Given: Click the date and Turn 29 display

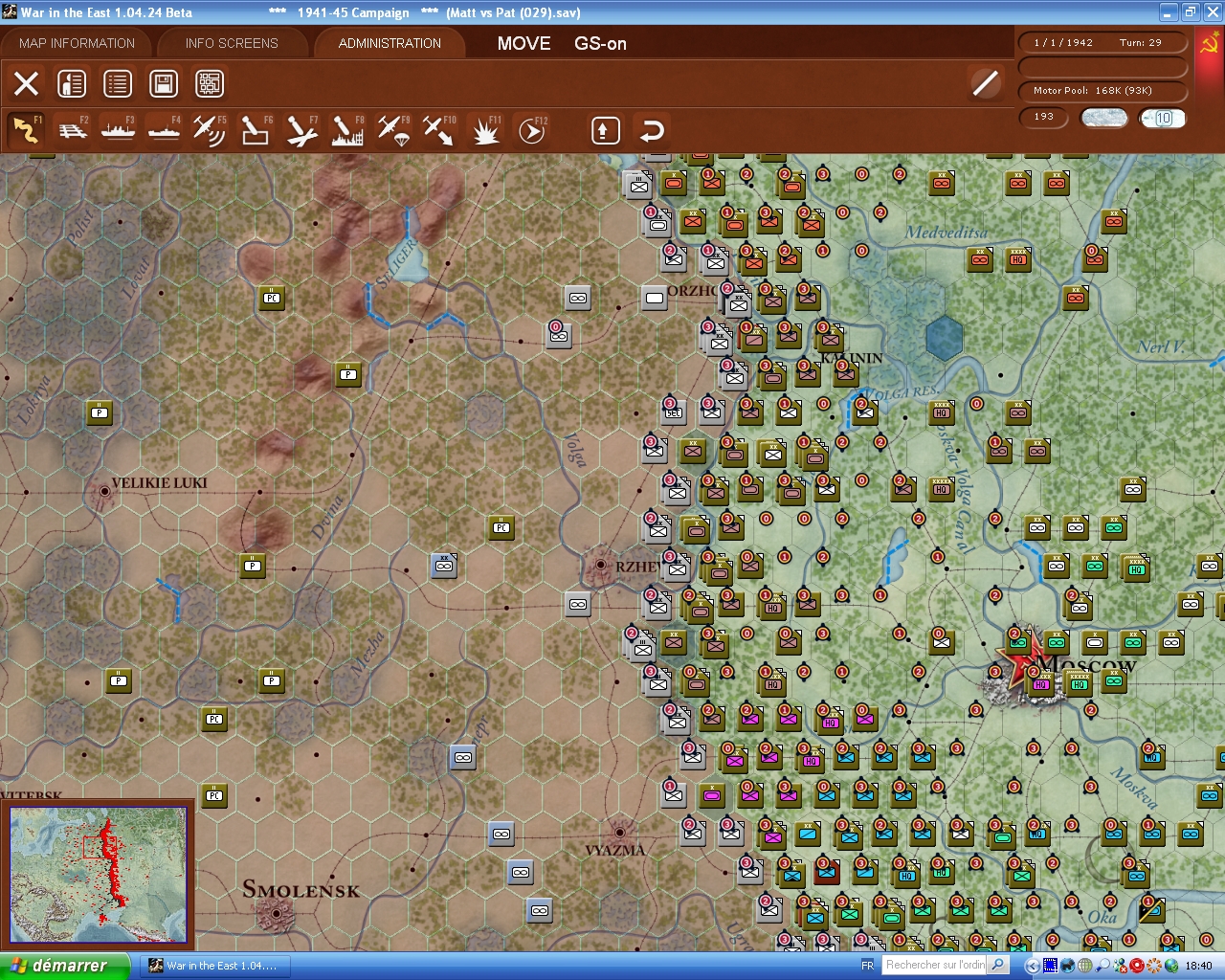Looking at the screenshot, I should click(1102, 42).
